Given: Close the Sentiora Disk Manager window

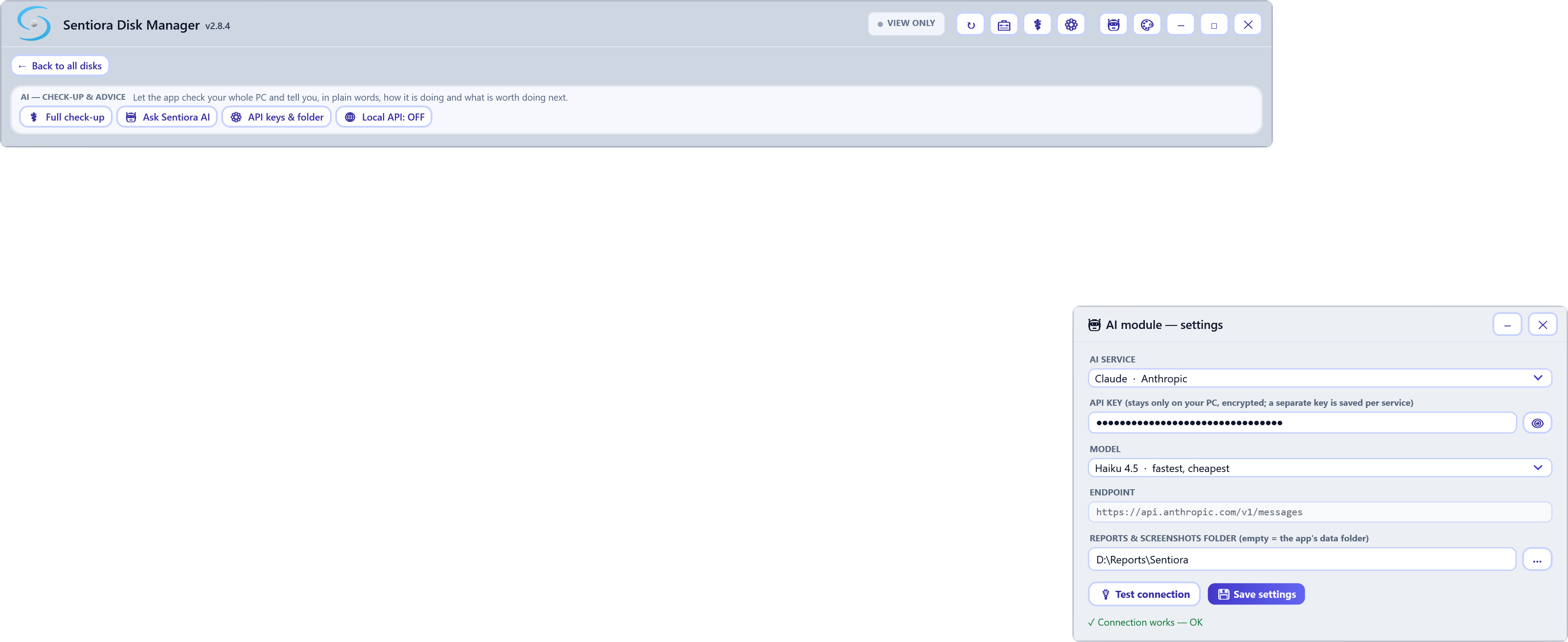Looking at the screenshot, I should 1248,25.
